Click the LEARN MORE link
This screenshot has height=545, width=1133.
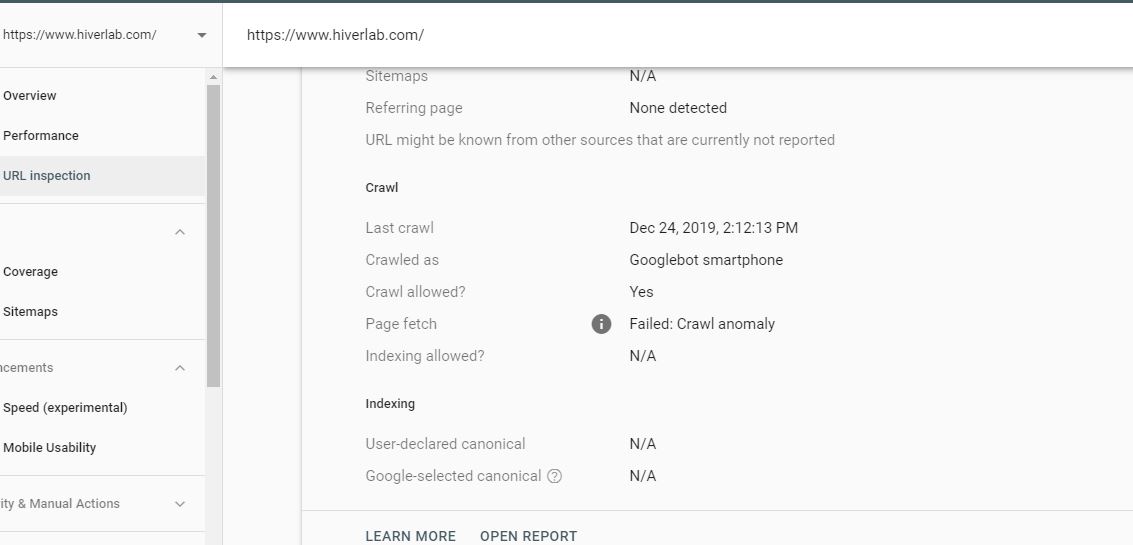point(410,536)
